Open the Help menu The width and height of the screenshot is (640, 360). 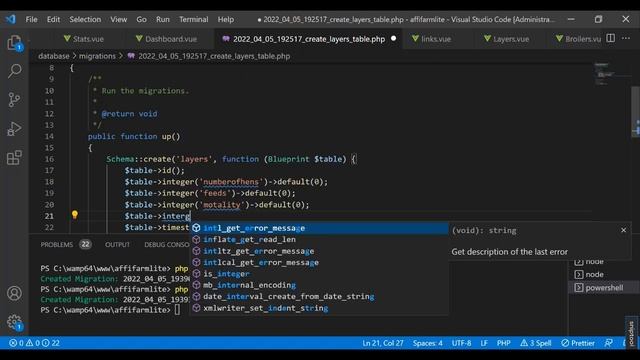click(225, 19)
